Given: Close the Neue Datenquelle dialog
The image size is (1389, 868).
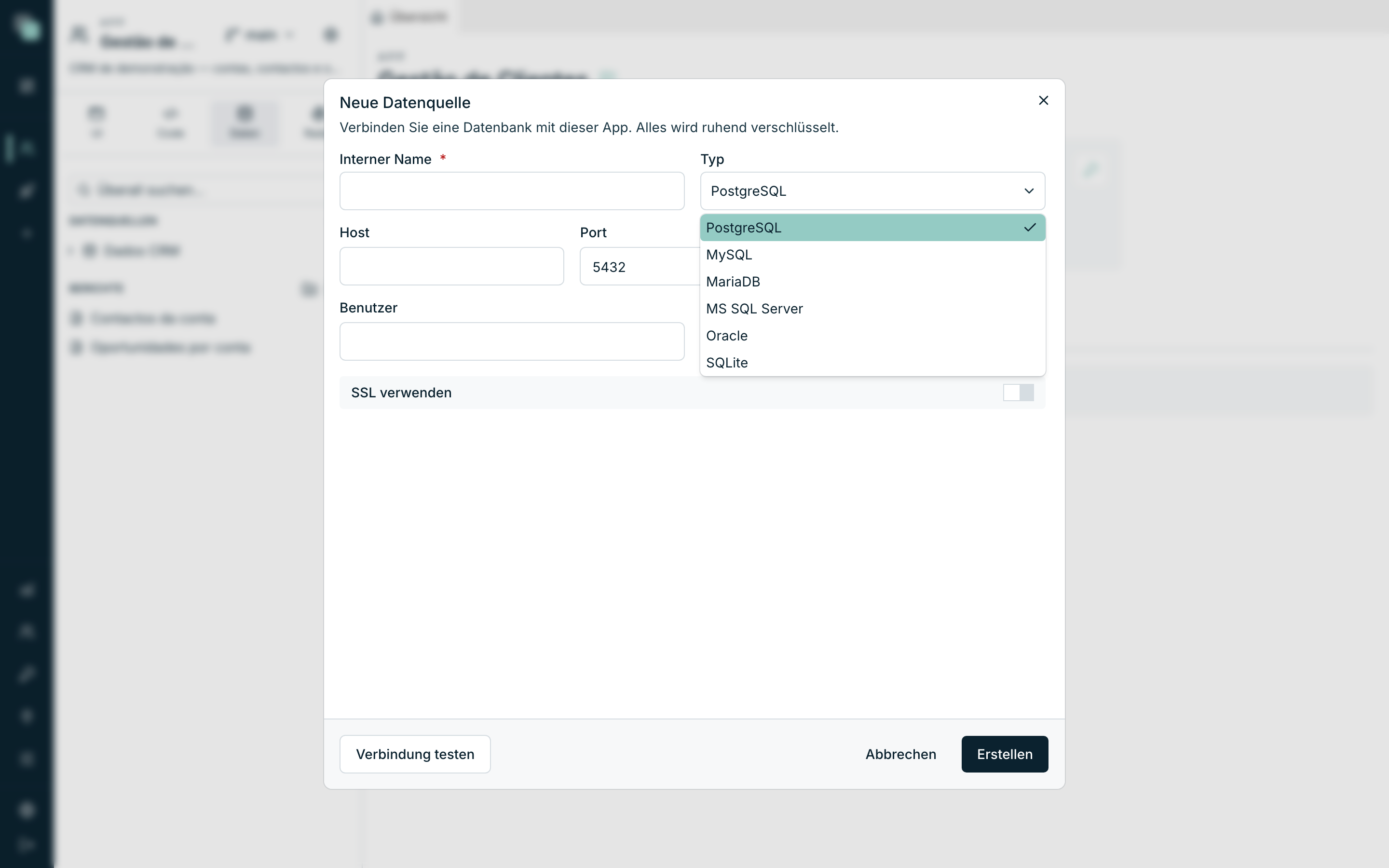Looking at the screenshot, I should pyautogui.click(x=1044, y=100).
